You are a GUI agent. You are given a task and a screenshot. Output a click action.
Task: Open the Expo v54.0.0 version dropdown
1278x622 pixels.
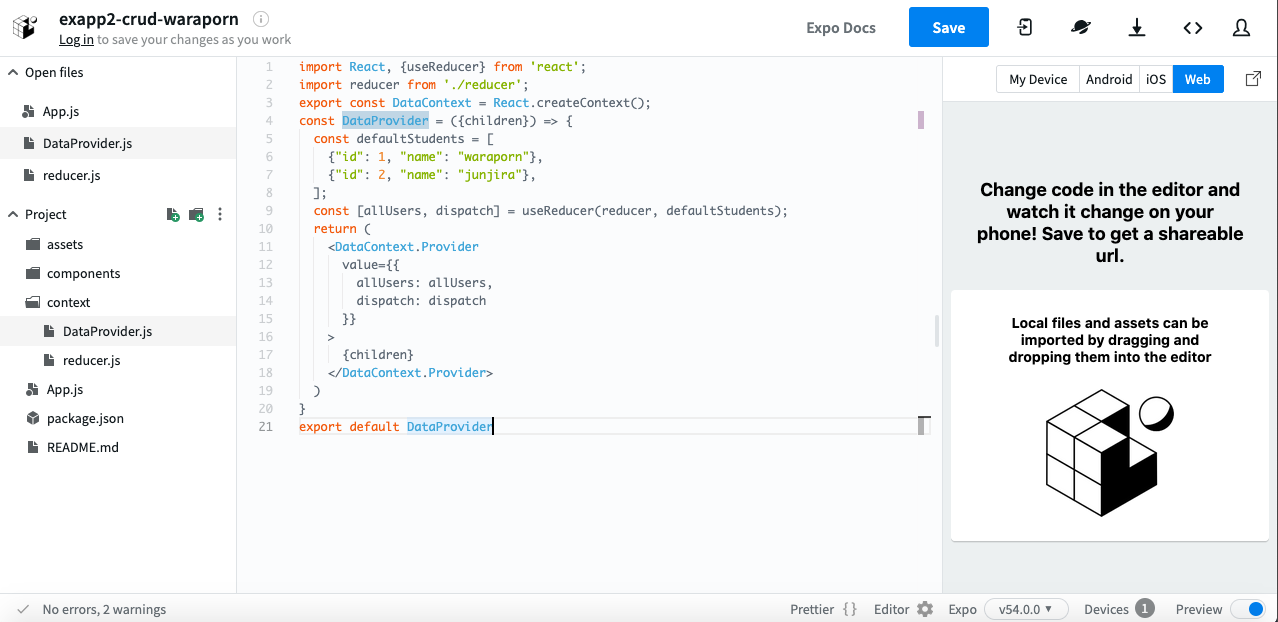pyautogui.click(x=1026, y=609)
